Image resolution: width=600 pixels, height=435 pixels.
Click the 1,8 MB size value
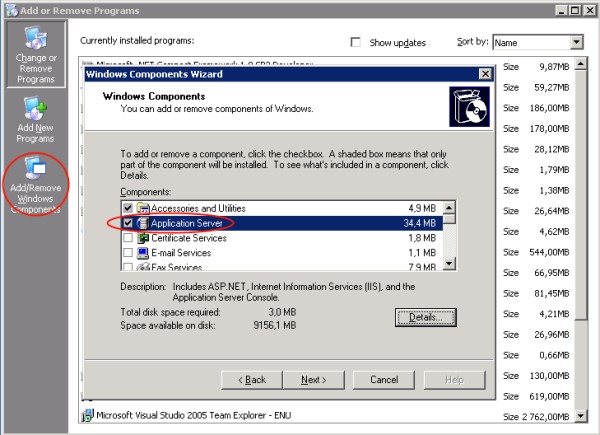click(x=422, y=238)
